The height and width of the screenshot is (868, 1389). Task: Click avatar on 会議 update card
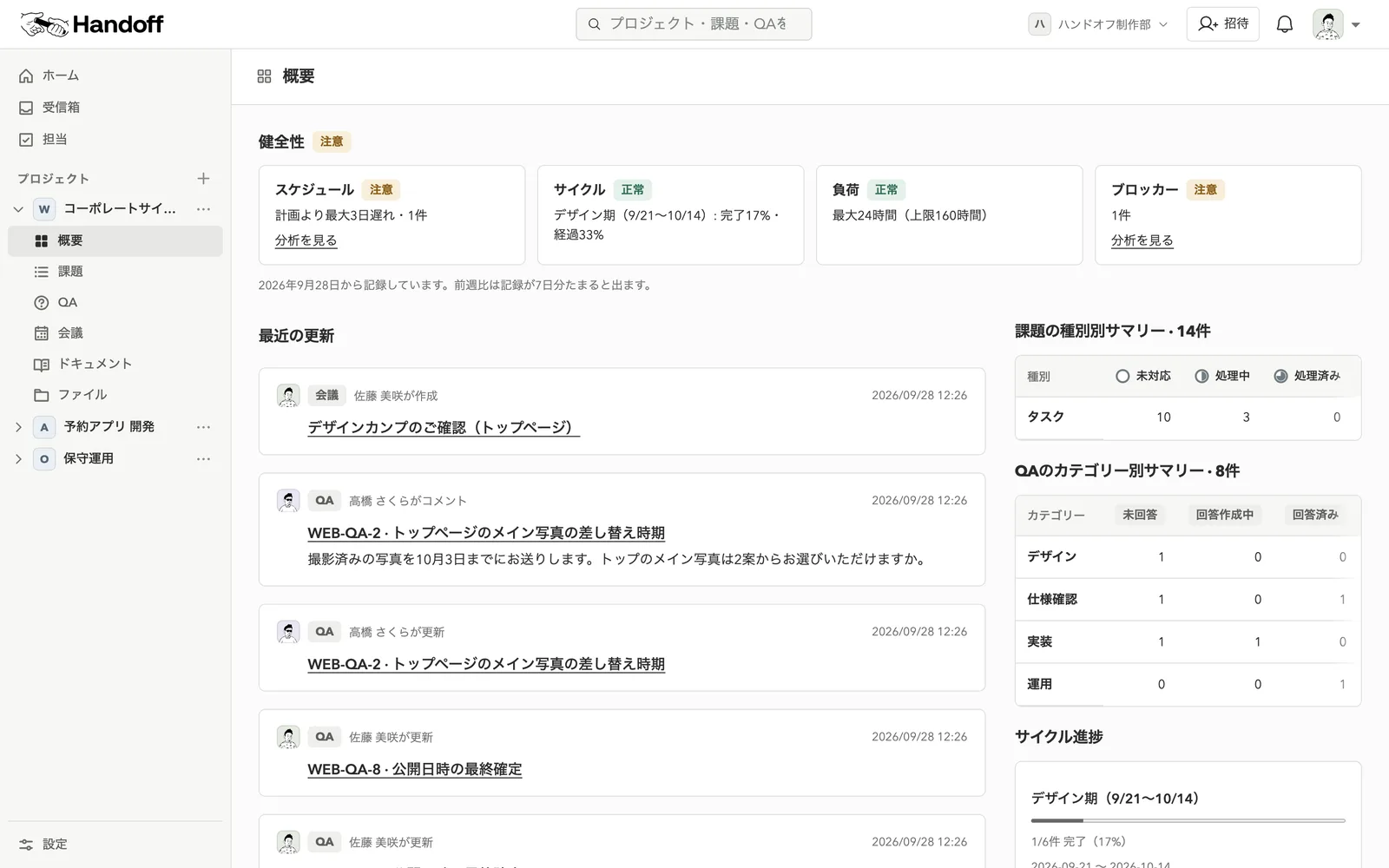pos(288,396)
